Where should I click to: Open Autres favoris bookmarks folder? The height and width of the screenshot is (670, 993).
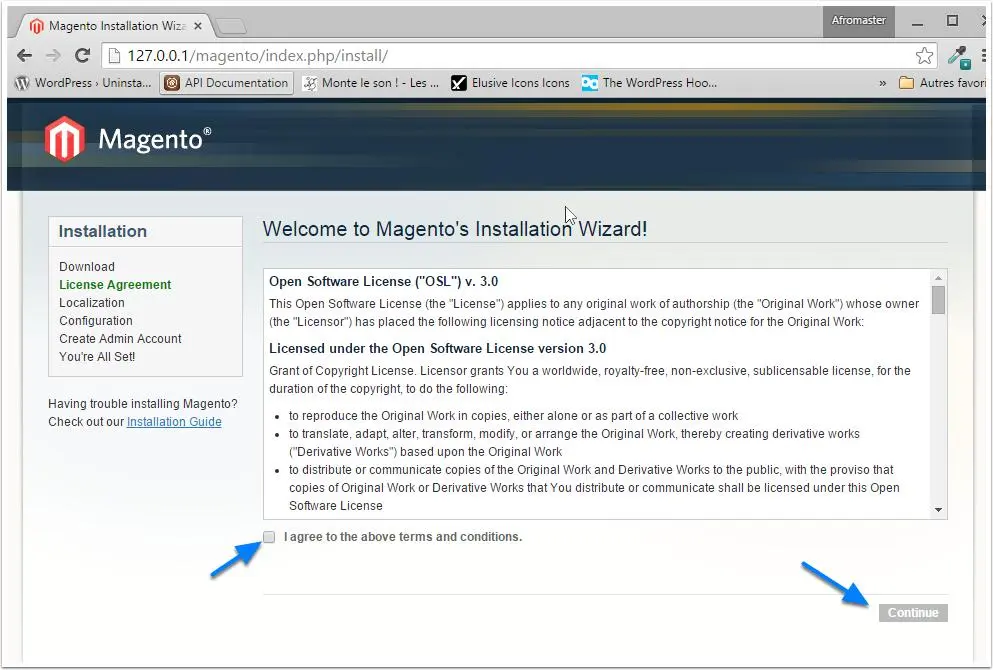tap(942, 83)
